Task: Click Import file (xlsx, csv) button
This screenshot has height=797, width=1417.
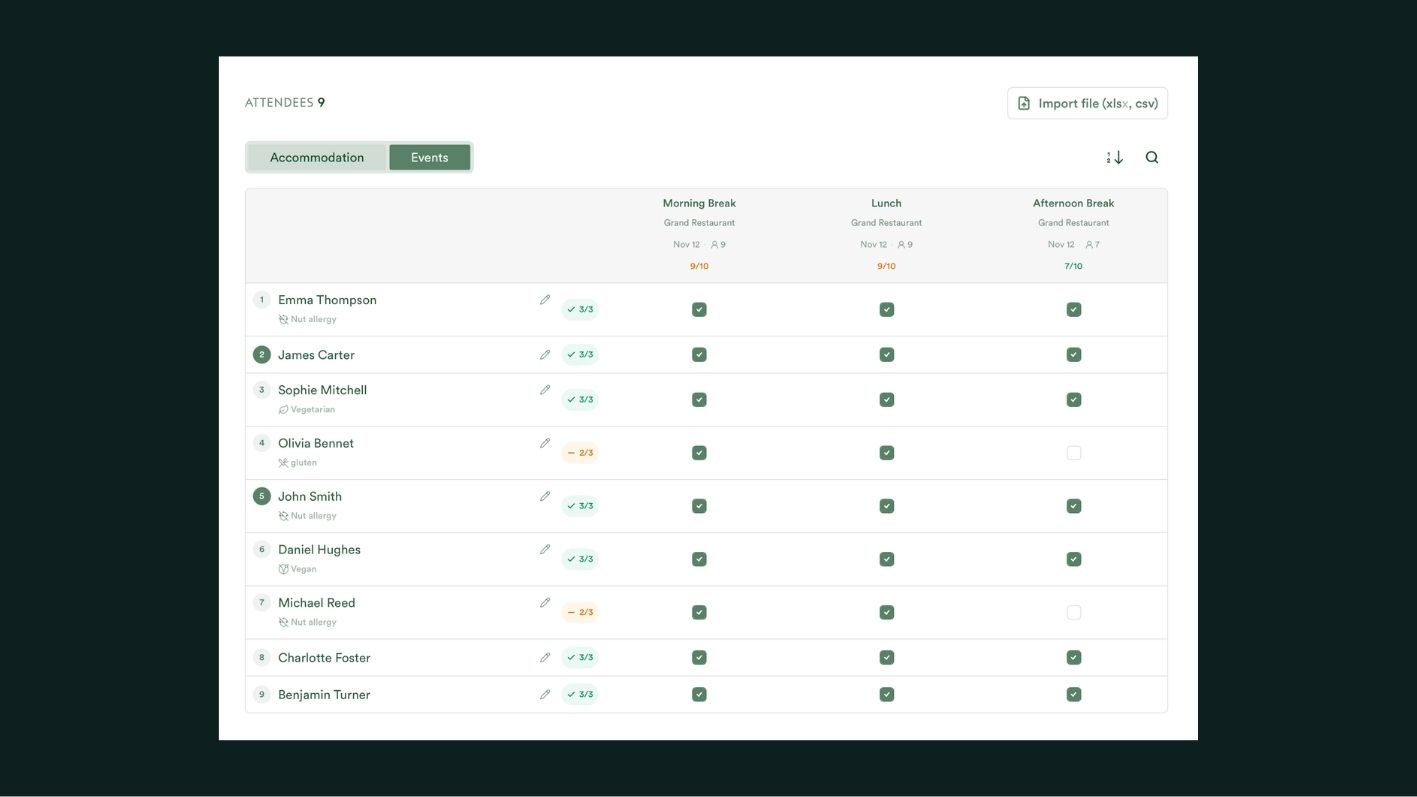Action: pyautogui.click(x=1087, y=103)
